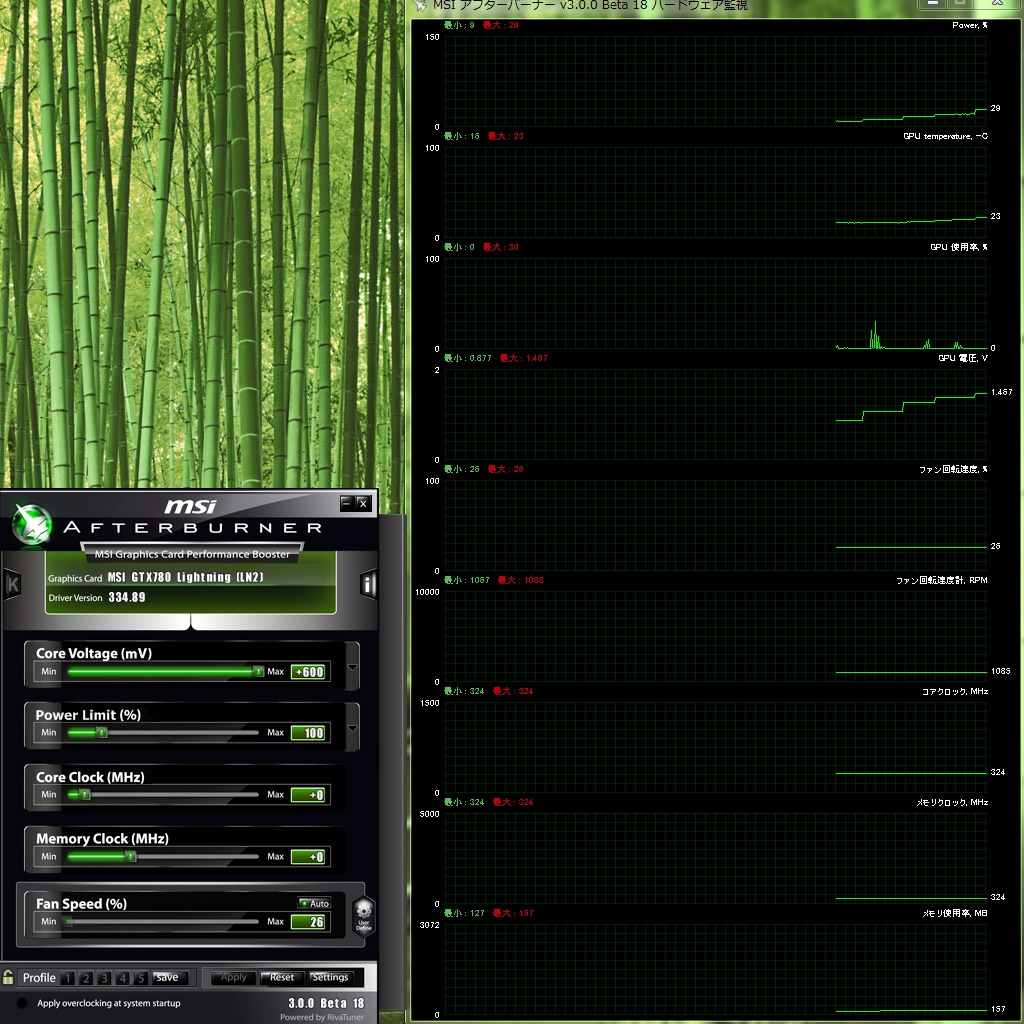This screenshot has width=1024, height=1024.
Task: Click the memory usage MB graph
Action: click(x=715, y=970)
